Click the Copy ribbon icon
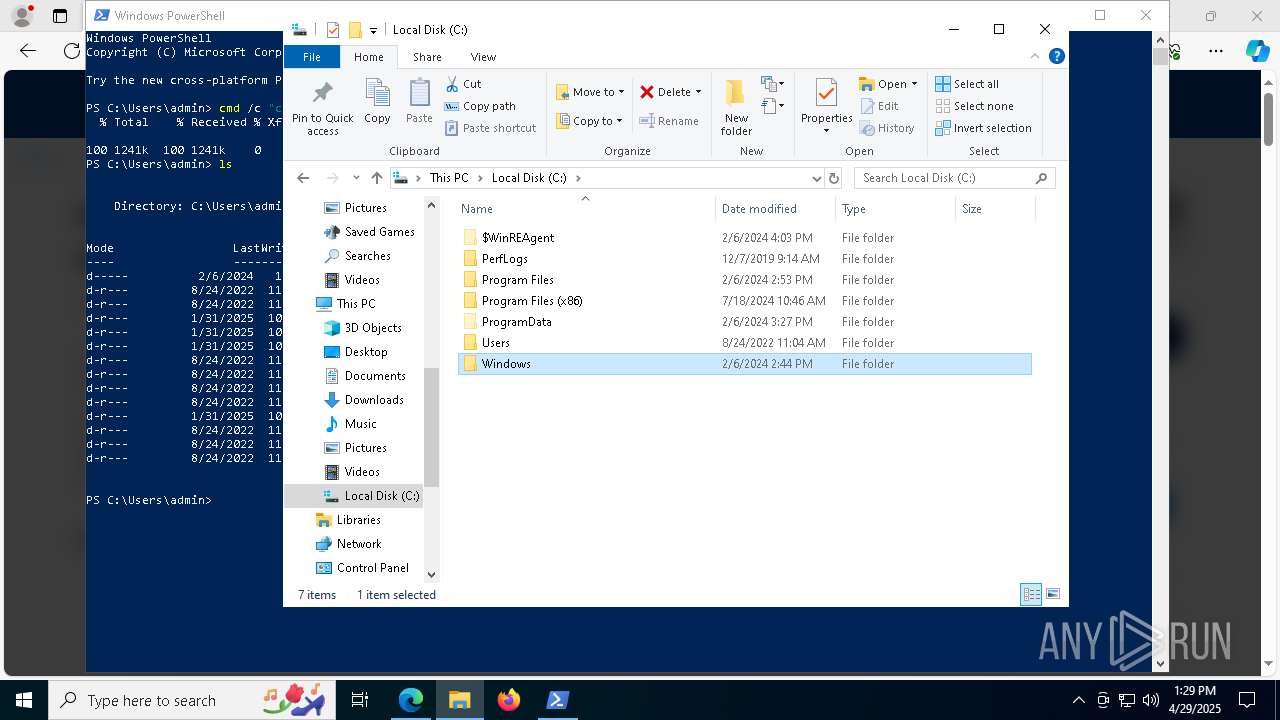This screenshot has height=720, width=1280. coord(377,102)
